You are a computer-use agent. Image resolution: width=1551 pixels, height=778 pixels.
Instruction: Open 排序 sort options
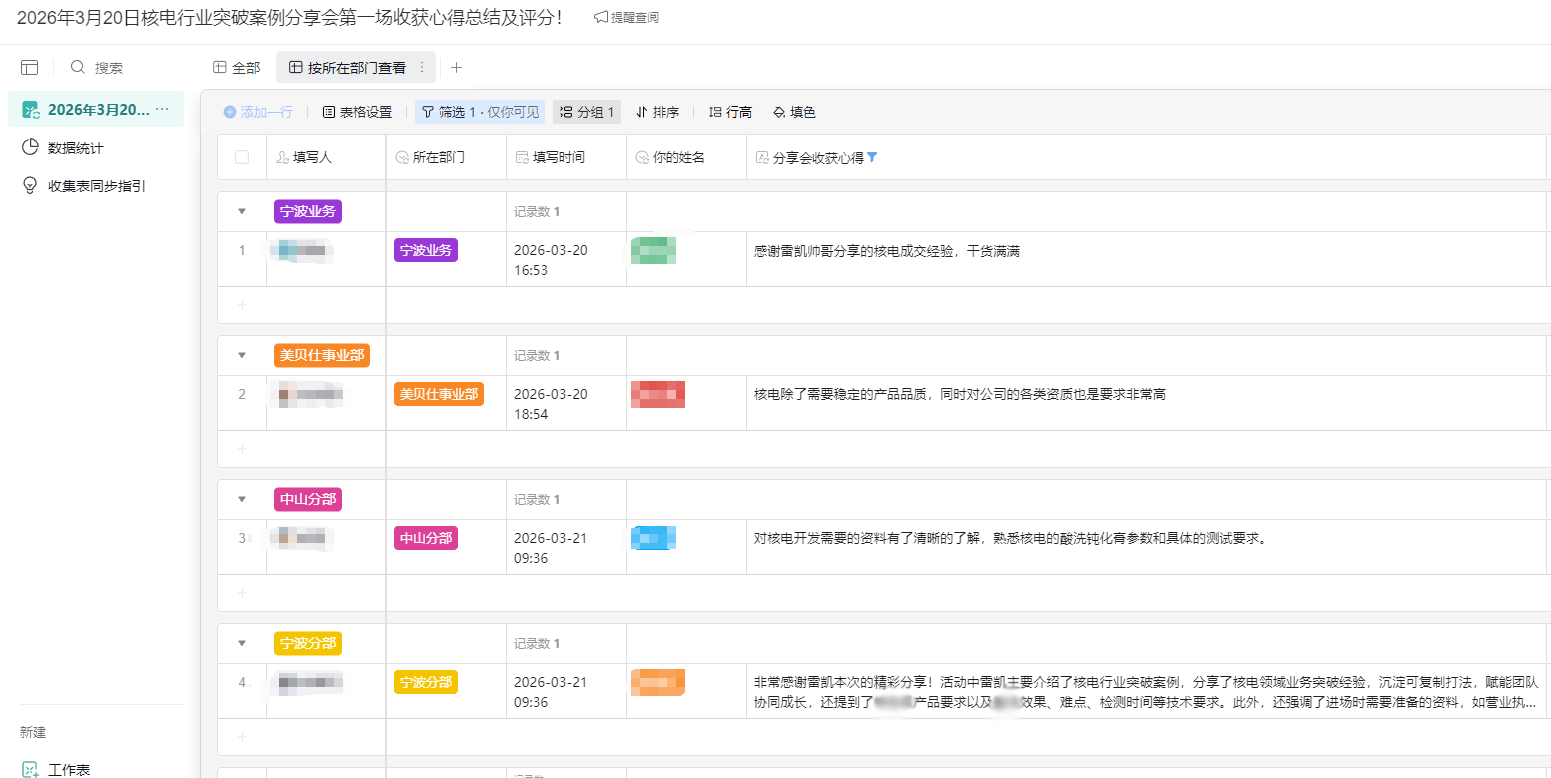pos(657,112)
